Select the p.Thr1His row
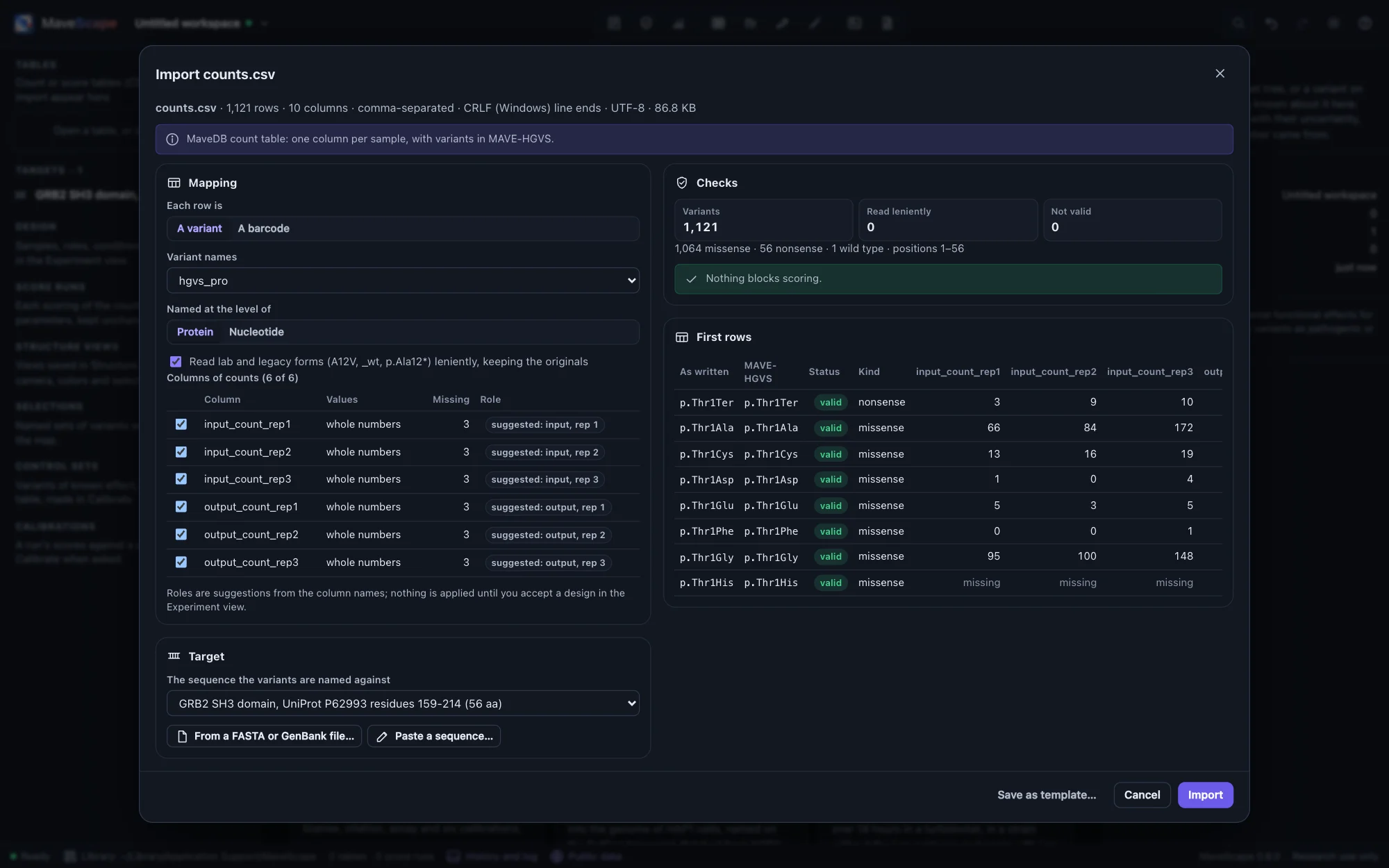 tap(948, 583)
